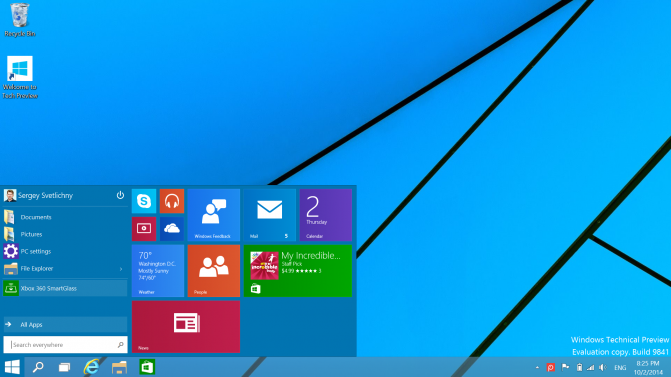671x377 pixels.
Task: Click the battery tray icon
Action: point(579,367)
